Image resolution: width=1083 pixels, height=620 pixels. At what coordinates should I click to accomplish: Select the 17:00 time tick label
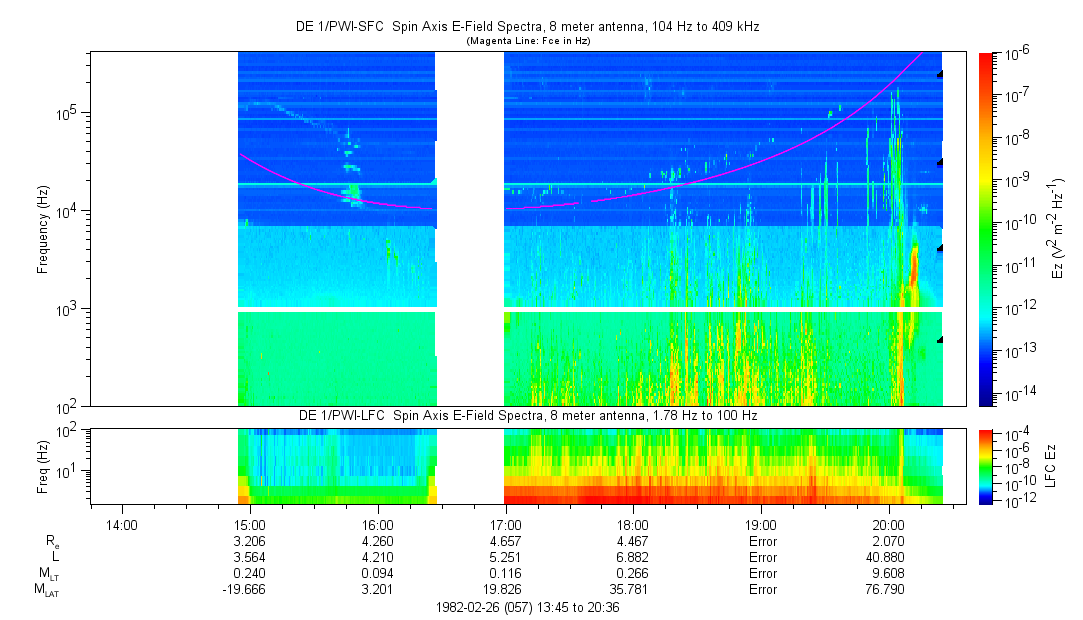(x=505, y=523)
